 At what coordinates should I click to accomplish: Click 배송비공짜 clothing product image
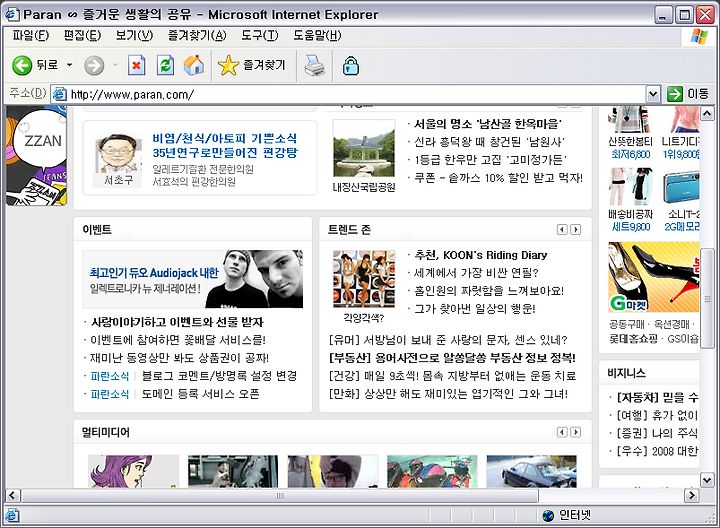[630, 187]
